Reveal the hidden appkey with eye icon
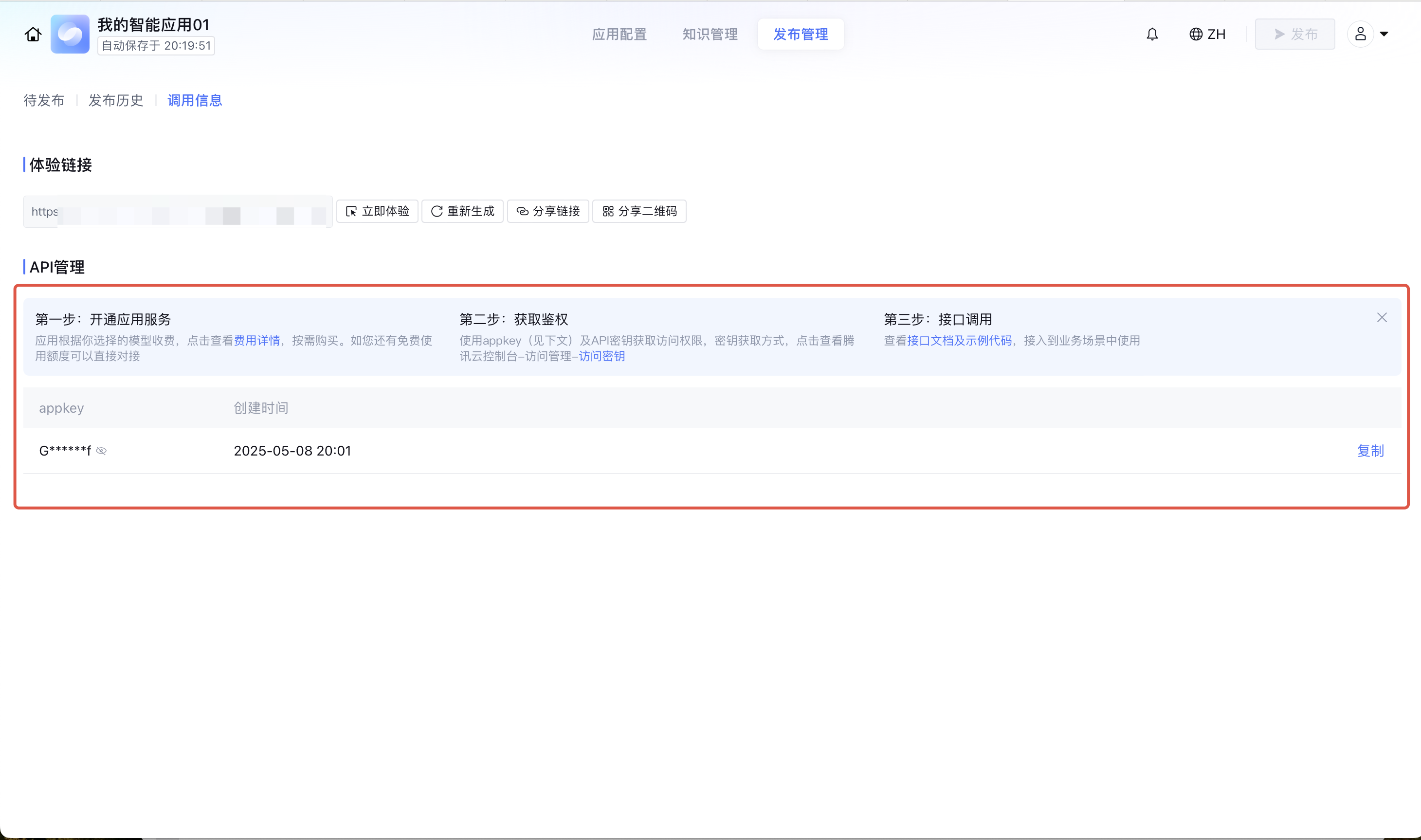The image size is (1421, 840). tap(101, 451)
